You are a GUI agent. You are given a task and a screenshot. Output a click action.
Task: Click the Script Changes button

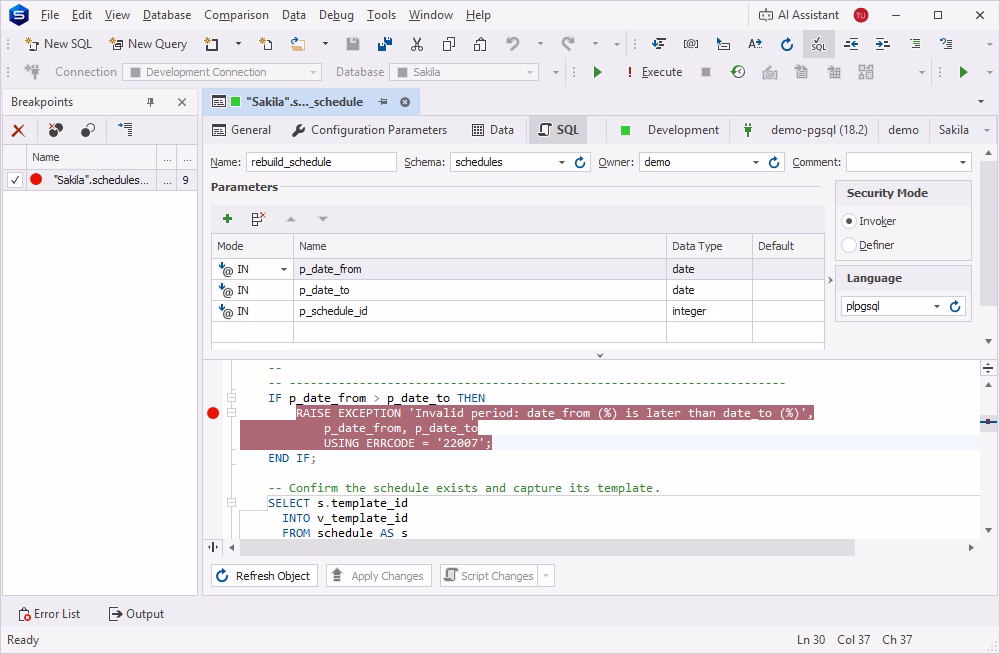(x=489, y=576)
